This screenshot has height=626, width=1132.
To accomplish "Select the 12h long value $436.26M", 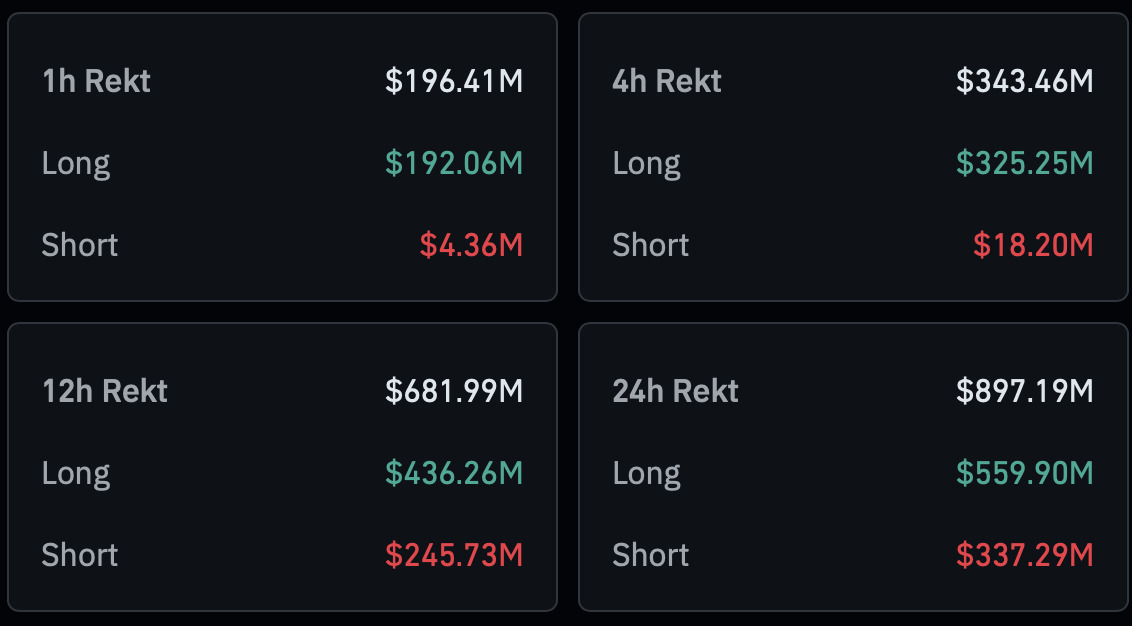I will [454, 473].
